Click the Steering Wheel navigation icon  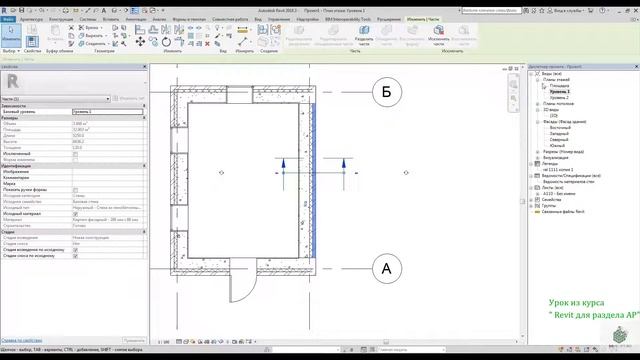513,84
